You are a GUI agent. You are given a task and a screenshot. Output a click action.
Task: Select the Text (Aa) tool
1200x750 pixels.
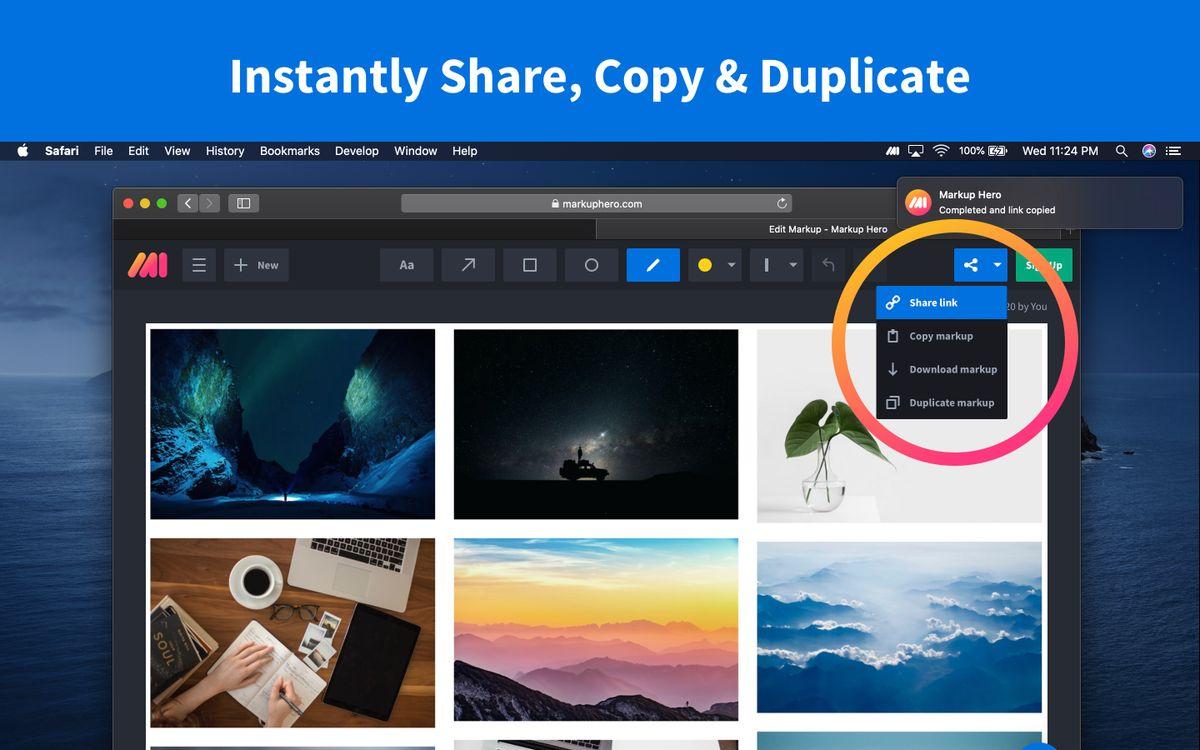(x=406, y=265)
